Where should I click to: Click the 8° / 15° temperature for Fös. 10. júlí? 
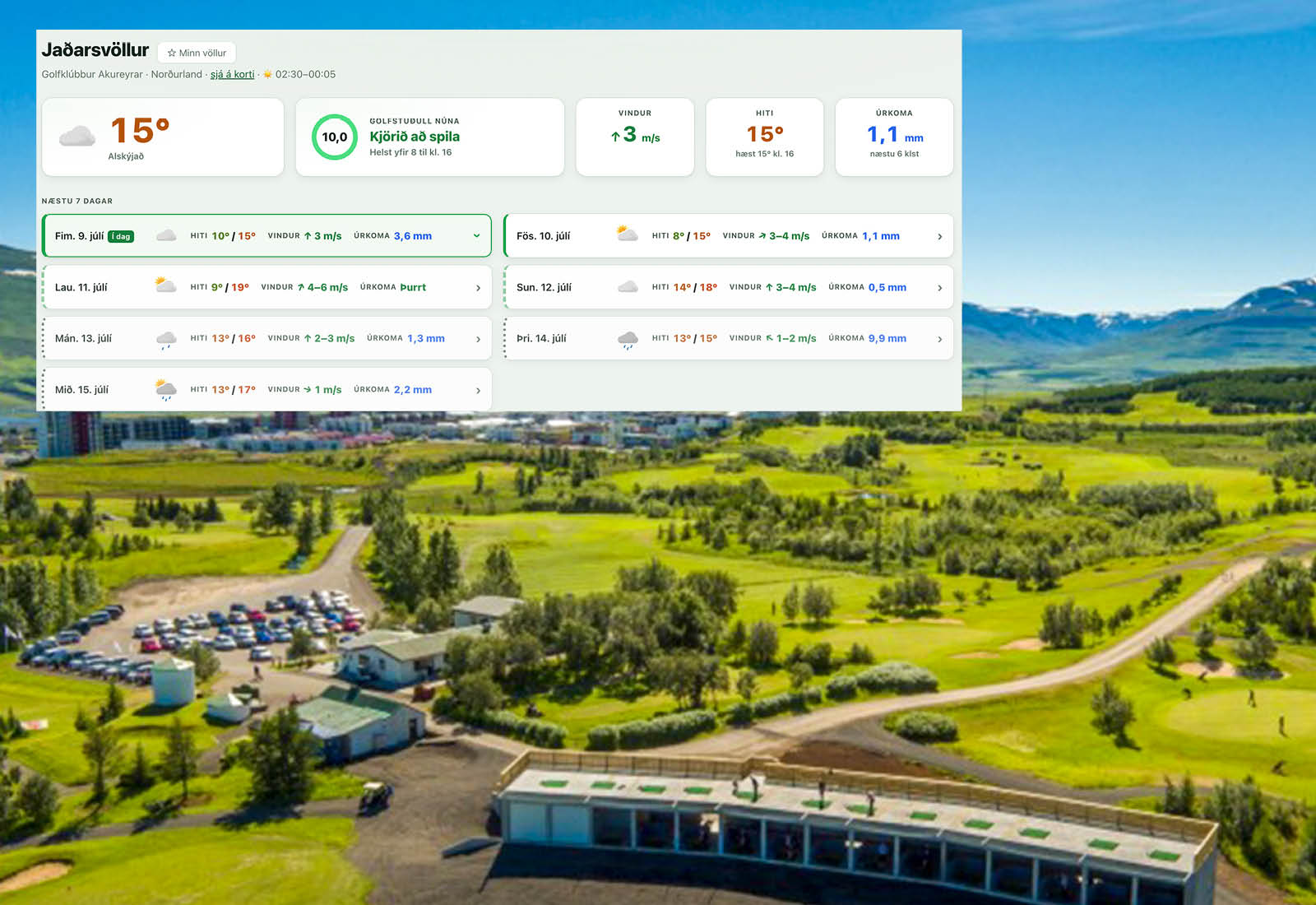pos(692,236)
